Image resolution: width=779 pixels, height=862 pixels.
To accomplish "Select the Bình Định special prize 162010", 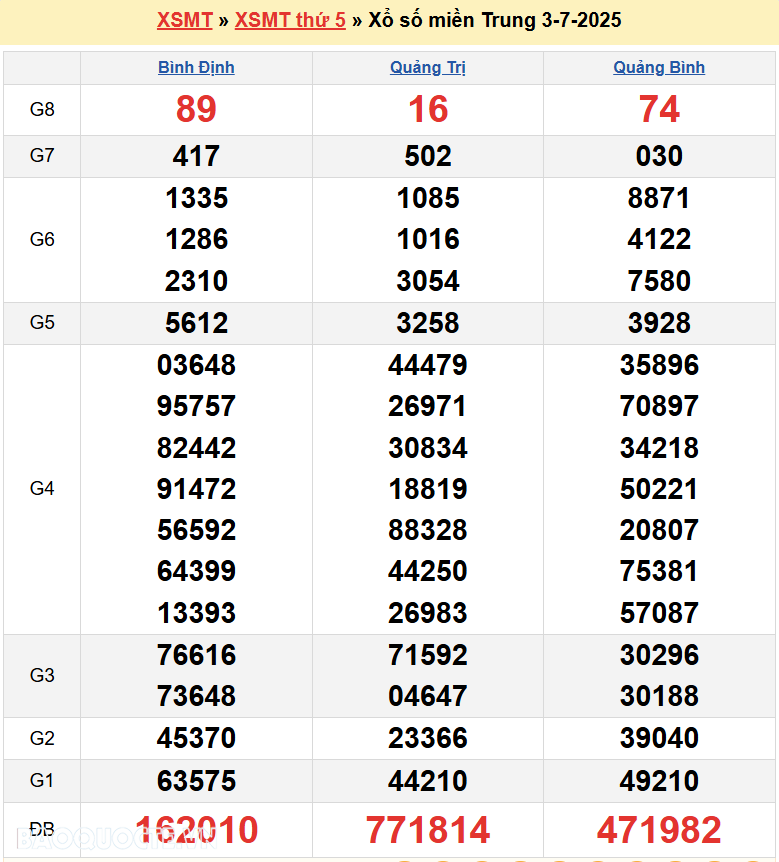I will click(196, 830).
